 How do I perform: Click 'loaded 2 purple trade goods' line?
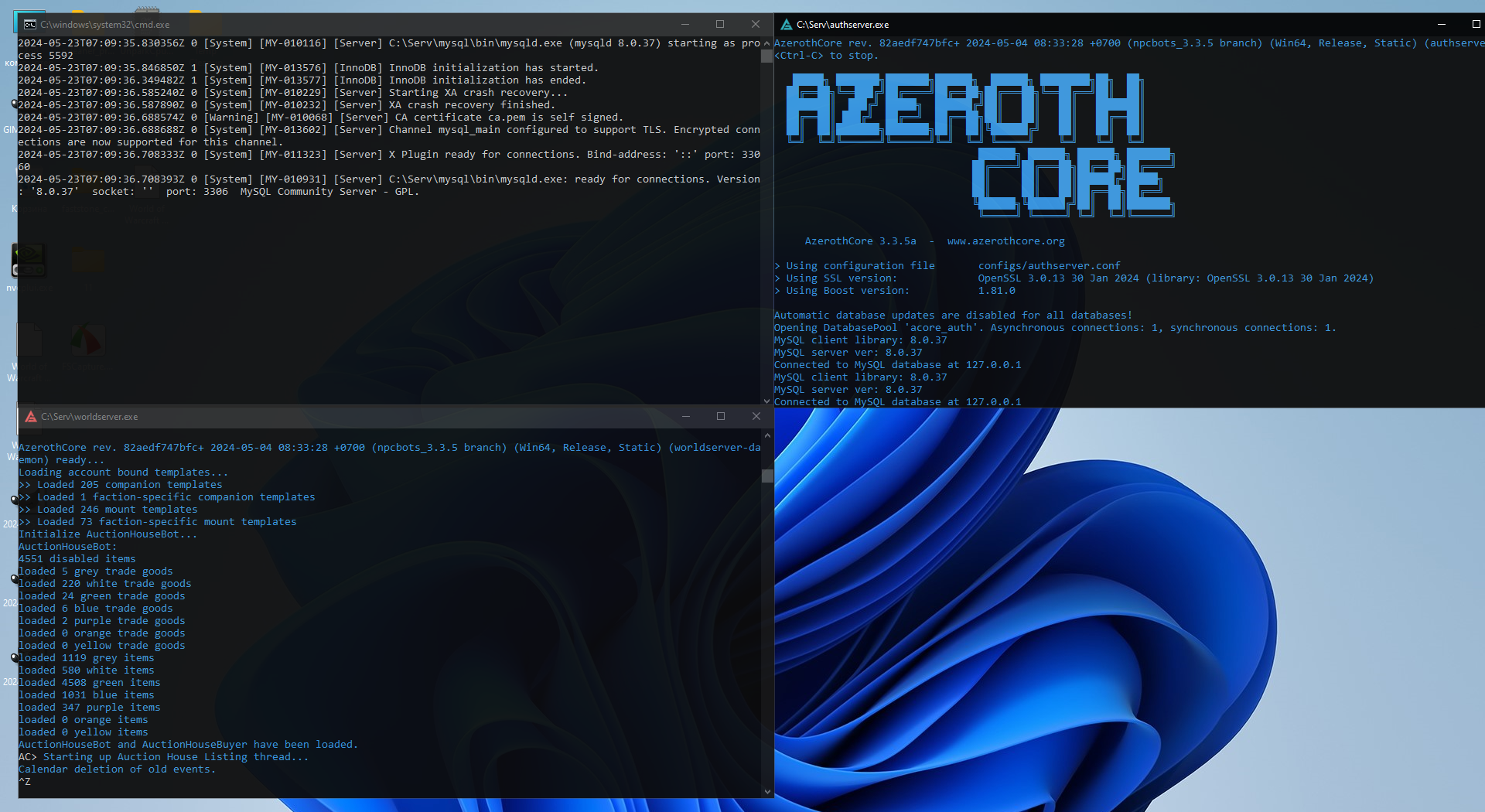[x=101, y=621]
